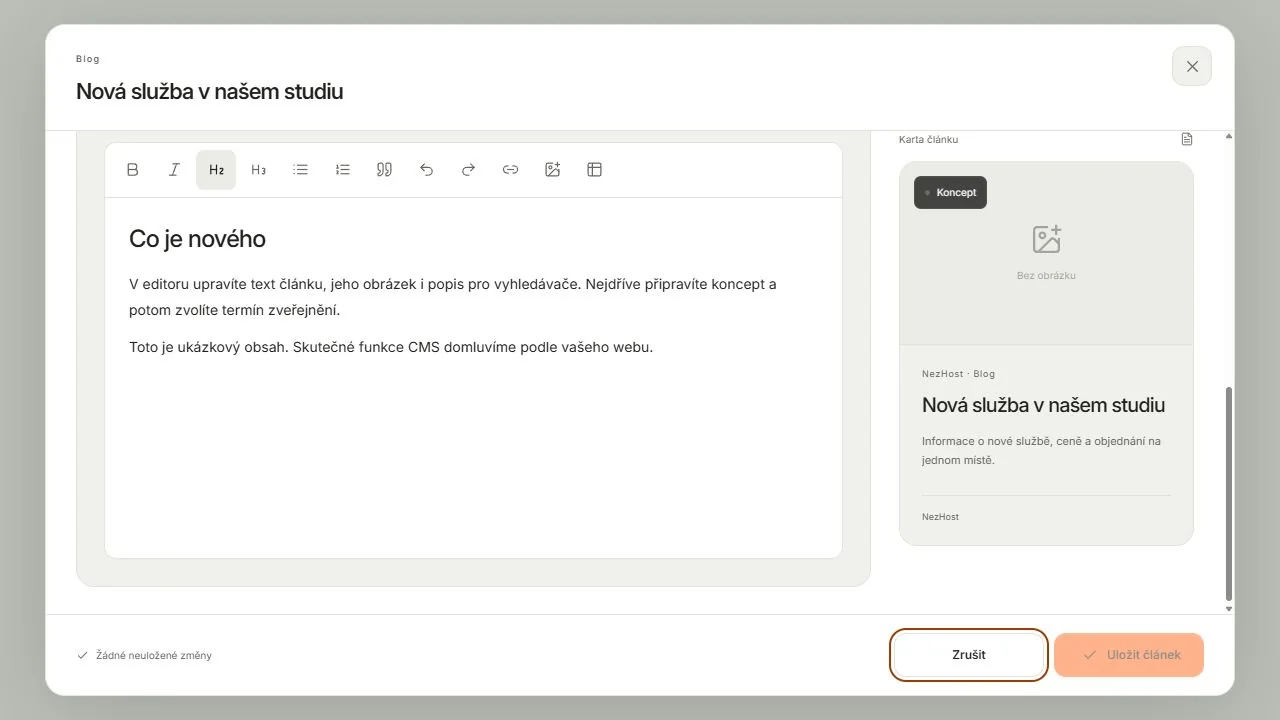Click scrollbar down arrow
The height and width of the screenshot is (720, 1280).
click(1229, 608)
